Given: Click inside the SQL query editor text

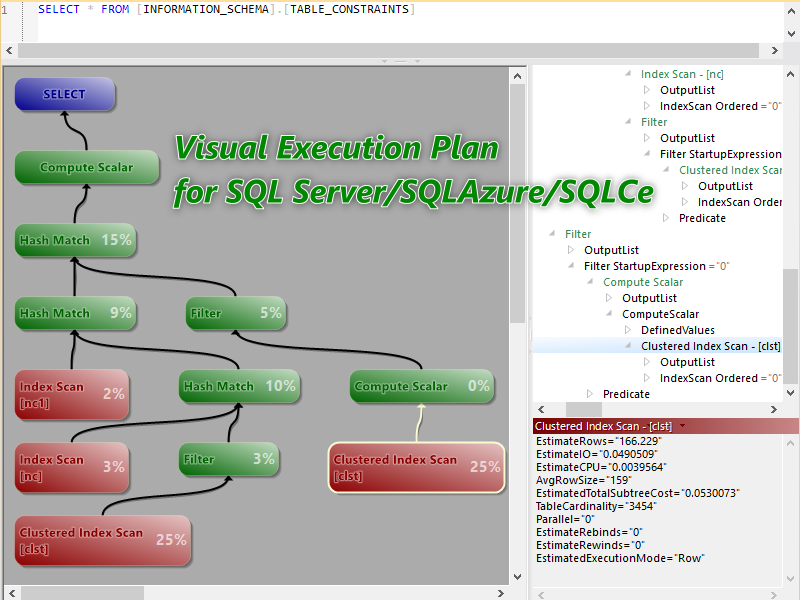Looking at the screenshot, I should pyautogui.click(x=227, y=9).
